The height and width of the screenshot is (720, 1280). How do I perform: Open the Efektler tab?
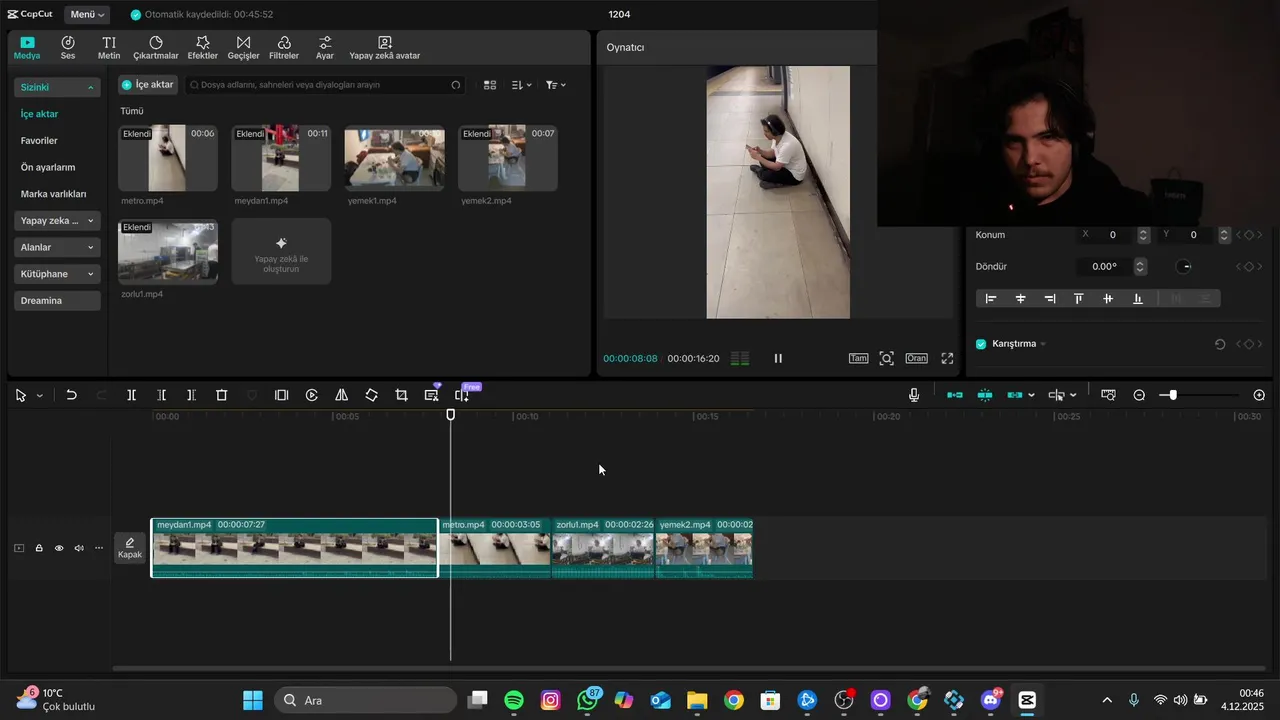point(203,48)
